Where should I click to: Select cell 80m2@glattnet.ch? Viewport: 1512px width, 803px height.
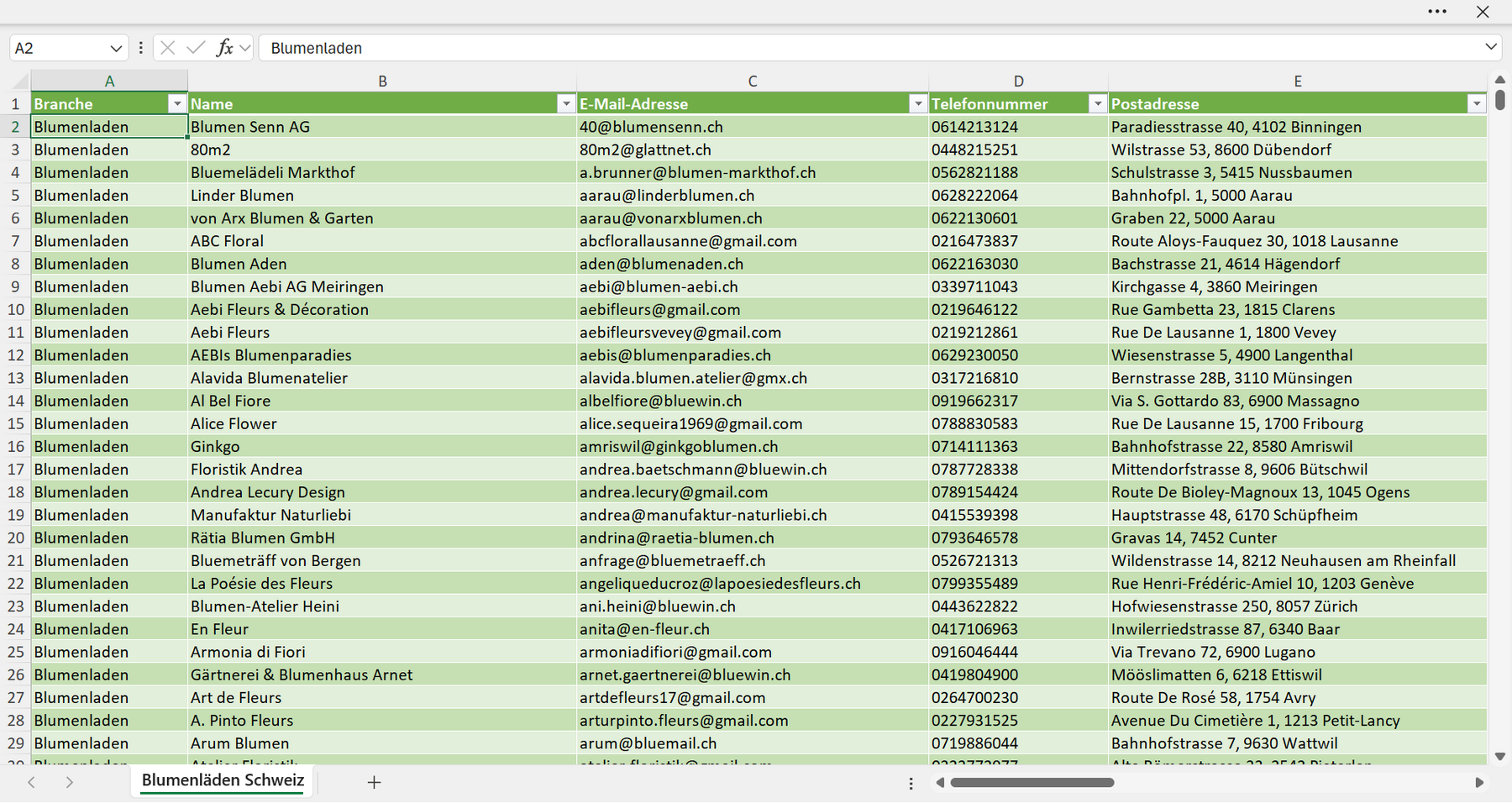click(753, 150)
